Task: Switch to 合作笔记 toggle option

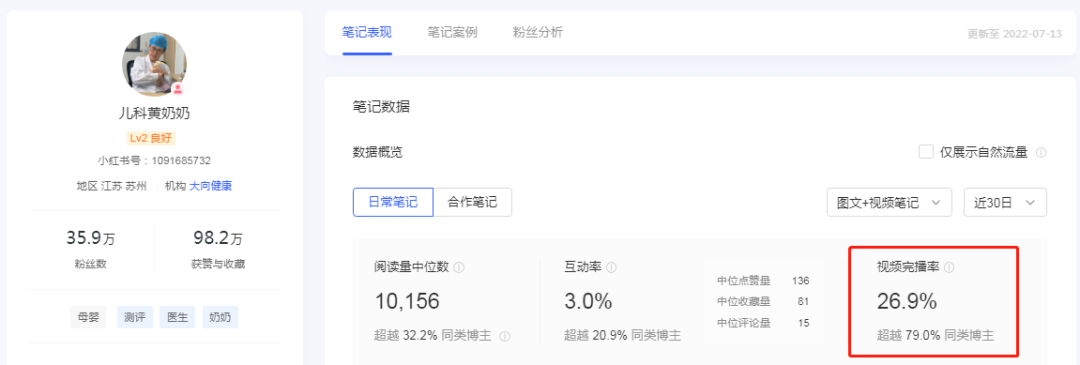Action: [x=472, y=202]
